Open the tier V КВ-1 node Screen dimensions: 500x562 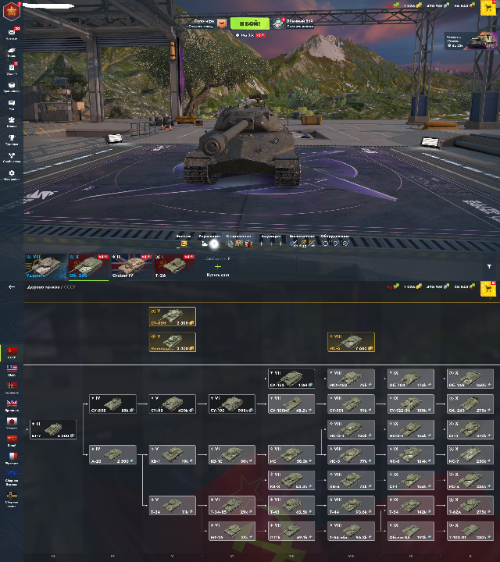(172, 454)
